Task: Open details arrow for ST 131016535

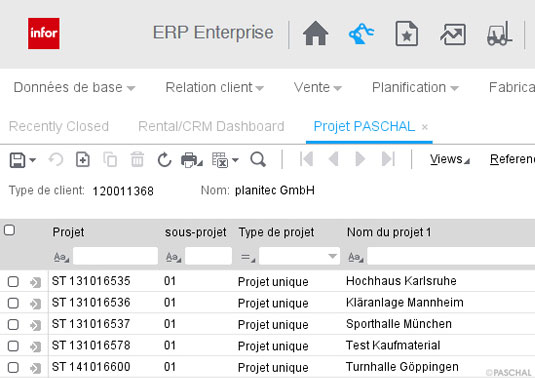Action: 35,282
